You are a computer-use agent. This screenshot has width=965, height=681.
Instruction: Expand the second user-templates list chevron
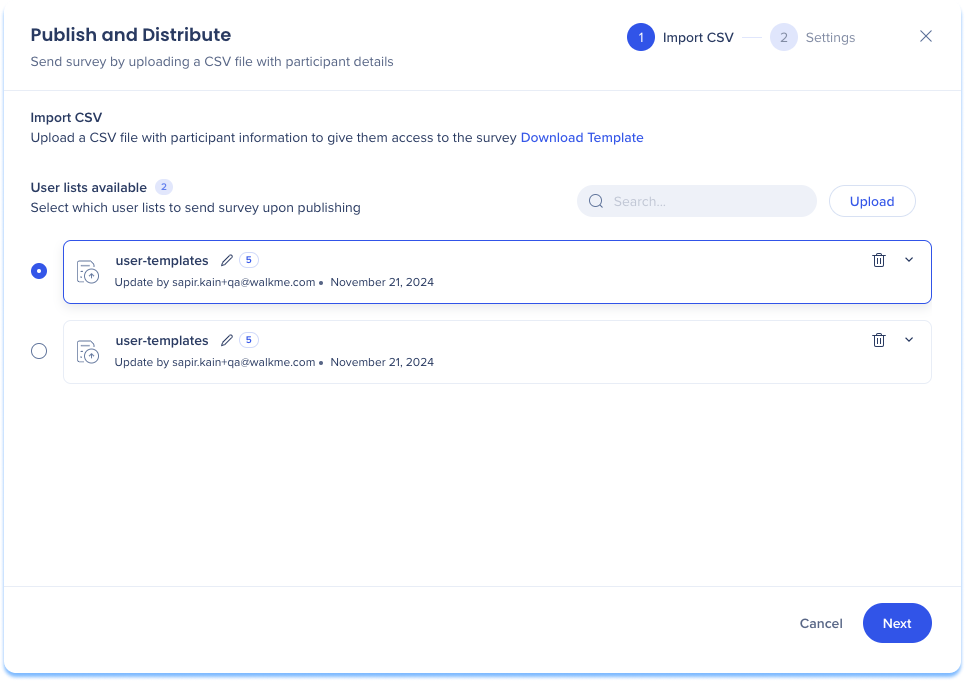click(x=909, y=340)
